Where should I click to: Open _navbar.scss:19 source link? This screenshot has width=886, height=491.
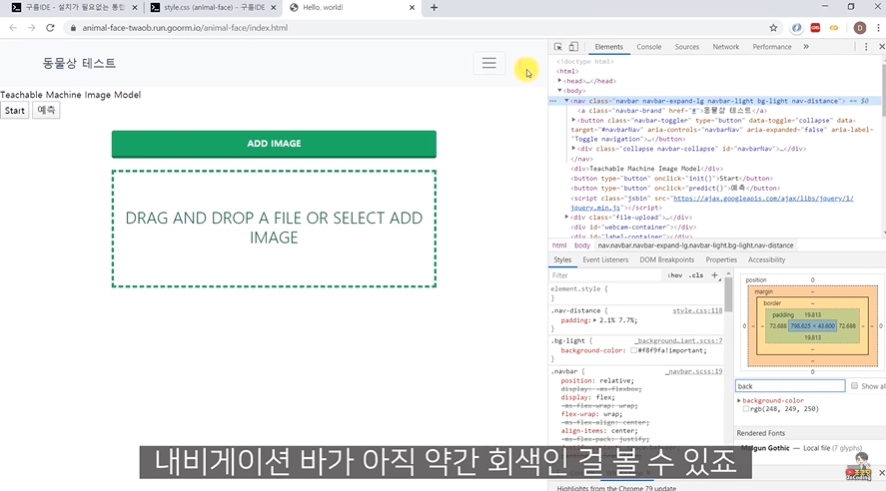[x=693, y=371]
